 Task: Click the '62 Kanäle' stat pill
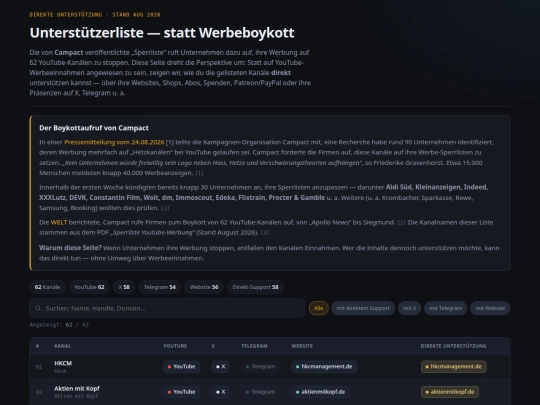(48, 287)
